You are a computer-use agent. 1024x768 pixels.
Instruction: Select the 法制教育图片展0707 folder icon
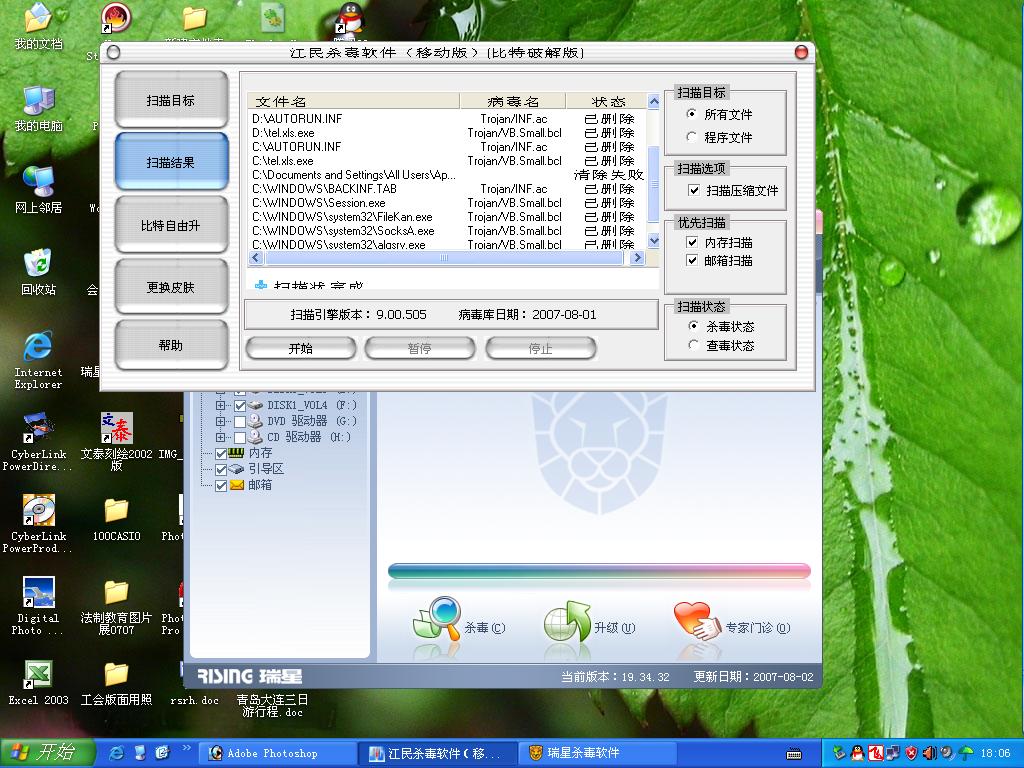pyautogui.click(x=116, y=605)
